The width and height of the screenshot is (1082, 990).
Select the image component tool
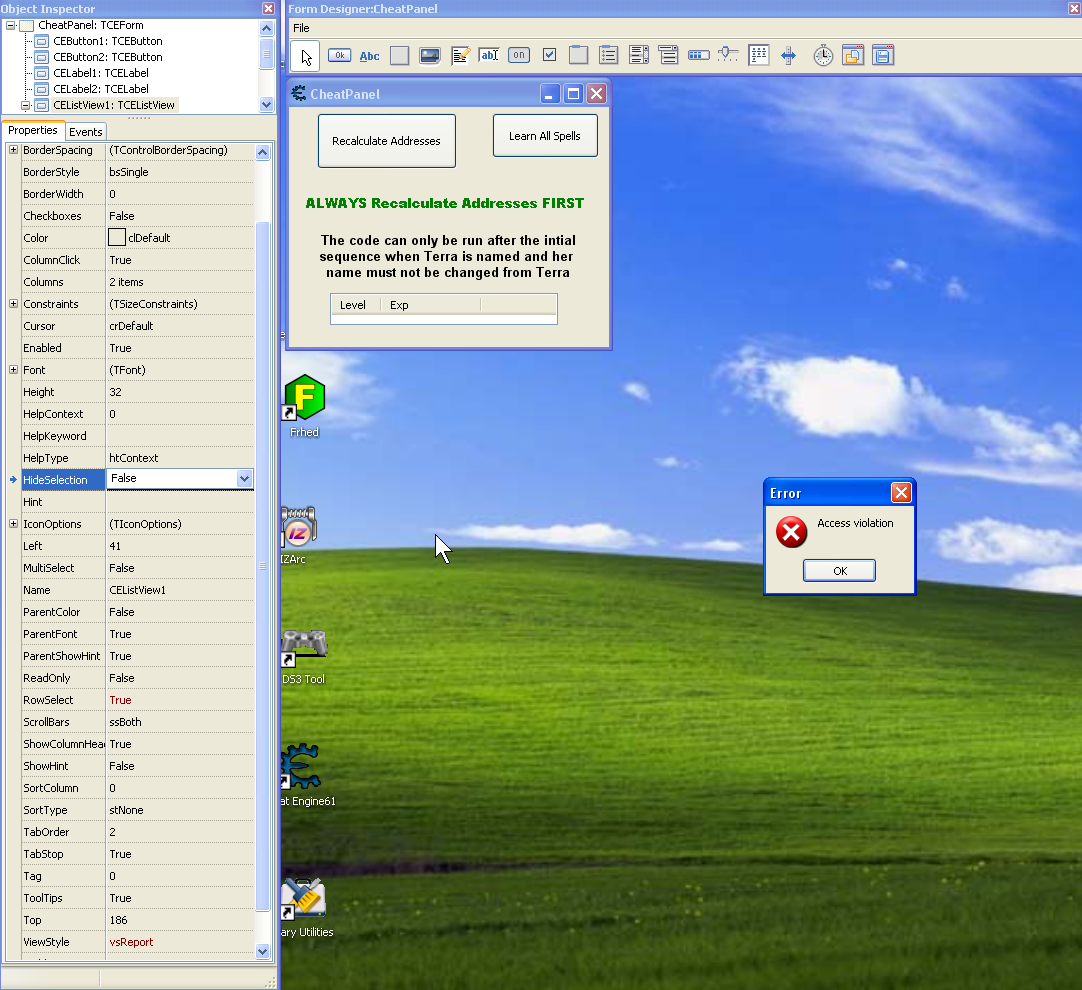point(429,56)
